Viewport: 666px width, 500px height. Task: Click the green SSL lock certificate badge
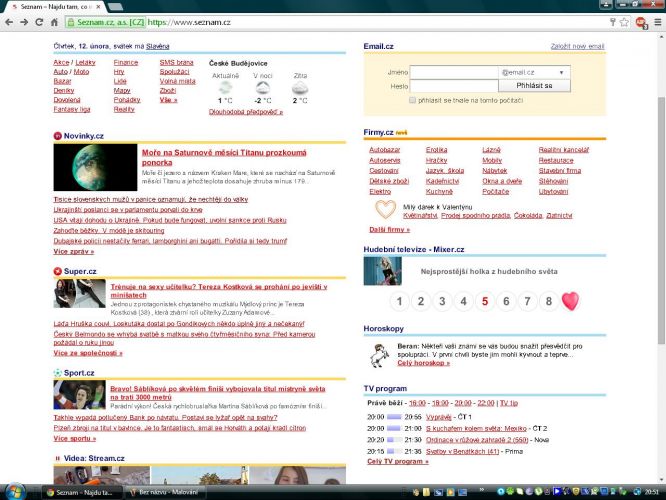pyautogui.click(x=106, y=23)
